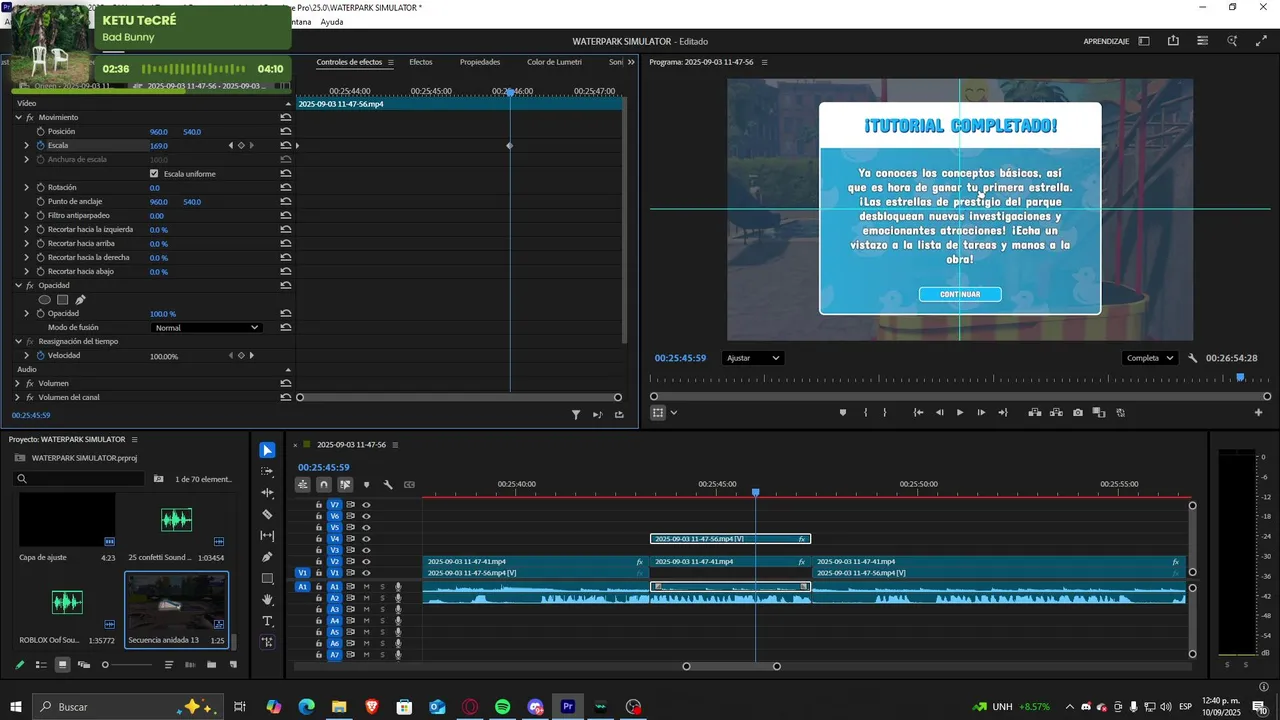Open Microsoft Edge from taskbar
Image resolution: width=1280 pixels, height=720 pixels.
coord(306,707)
